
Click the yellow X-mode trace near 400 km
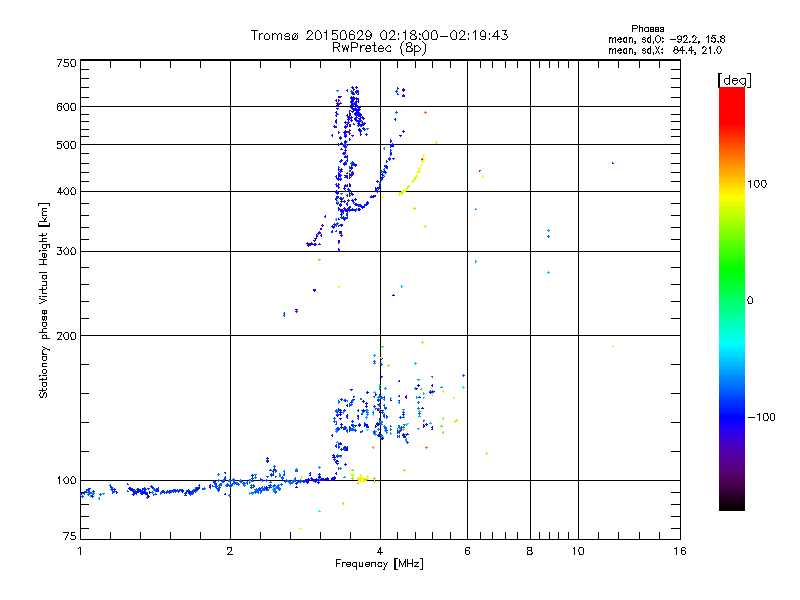point(412,177)
